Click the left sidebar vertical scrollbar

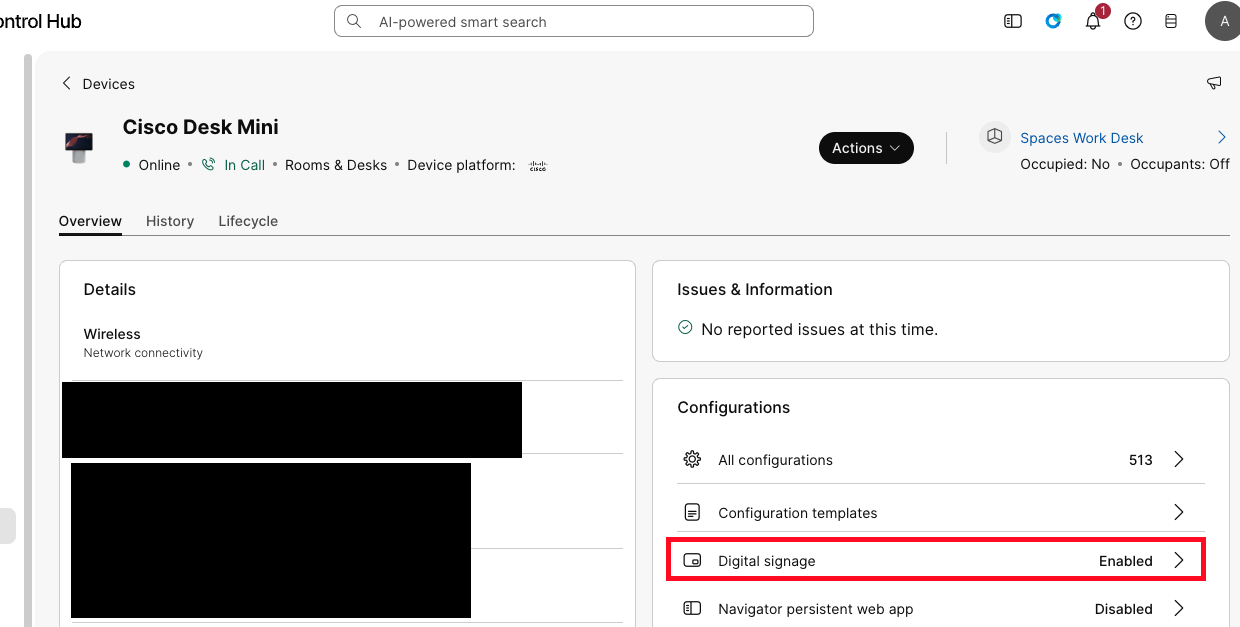pyautogui.click(x=29, y=340)
